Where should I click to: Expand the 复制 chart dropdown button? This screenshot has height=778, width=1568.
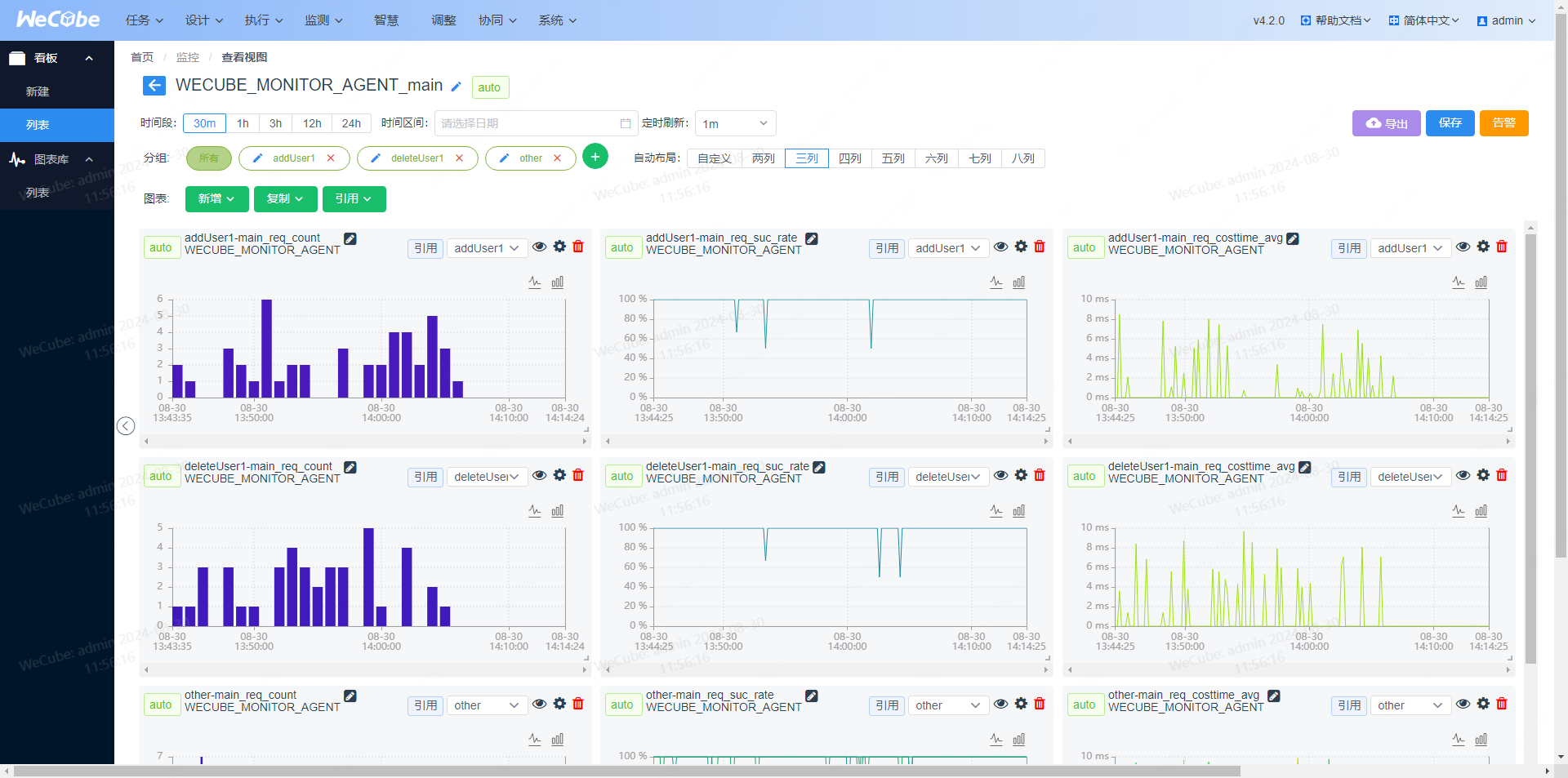click(285, 198)
